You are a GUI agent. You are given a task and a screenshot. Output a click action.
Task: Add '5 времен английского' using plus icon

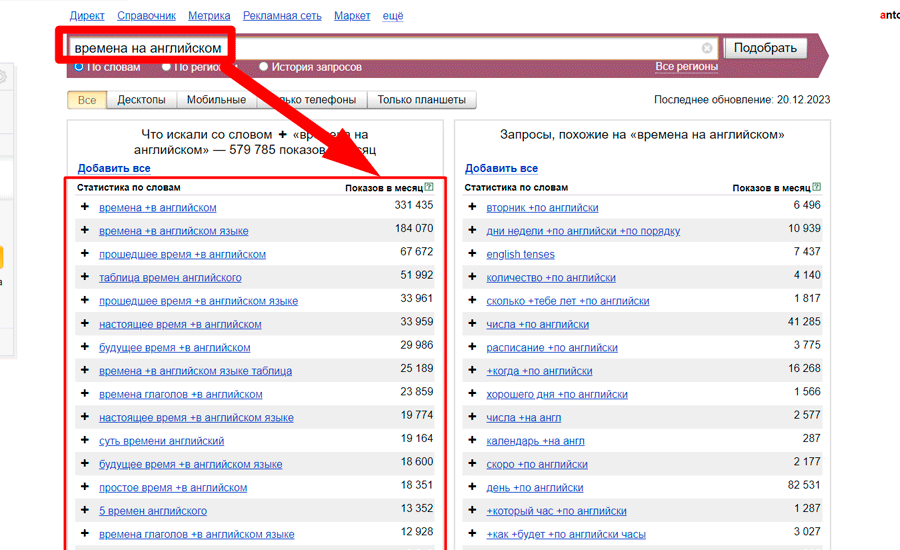(x=85, y=510)
